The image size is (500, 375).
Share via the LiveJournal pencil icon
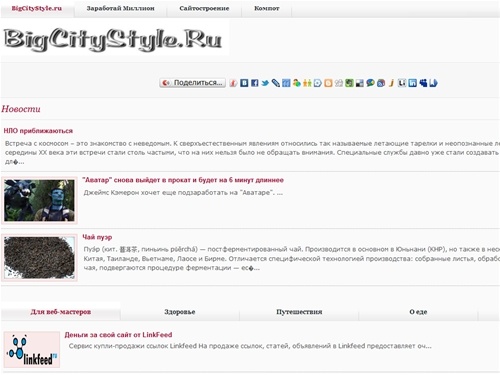pyautogui.click(x=276, y=83)
